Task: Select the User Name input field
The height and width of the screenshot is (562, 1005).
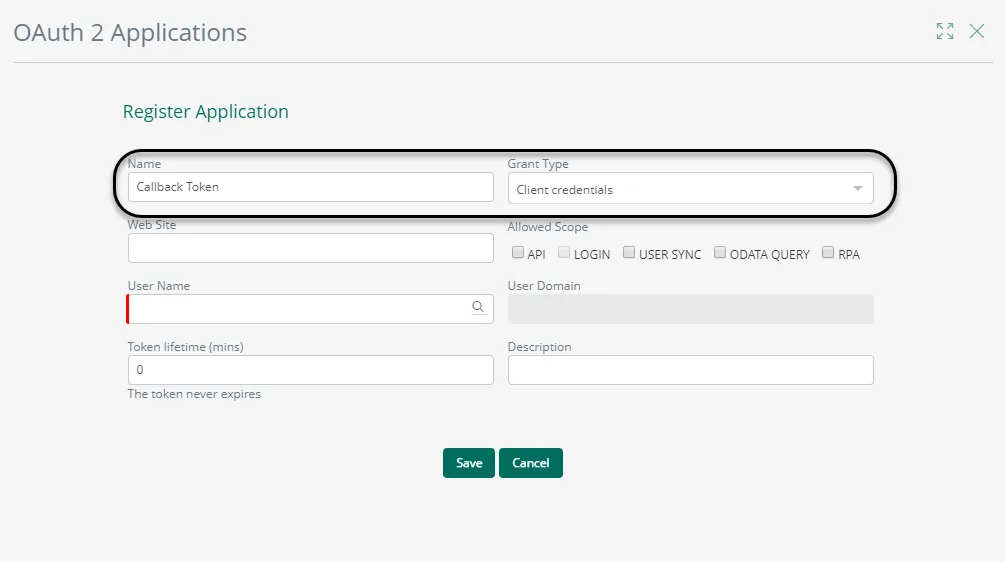Action: tap(311, 309)
